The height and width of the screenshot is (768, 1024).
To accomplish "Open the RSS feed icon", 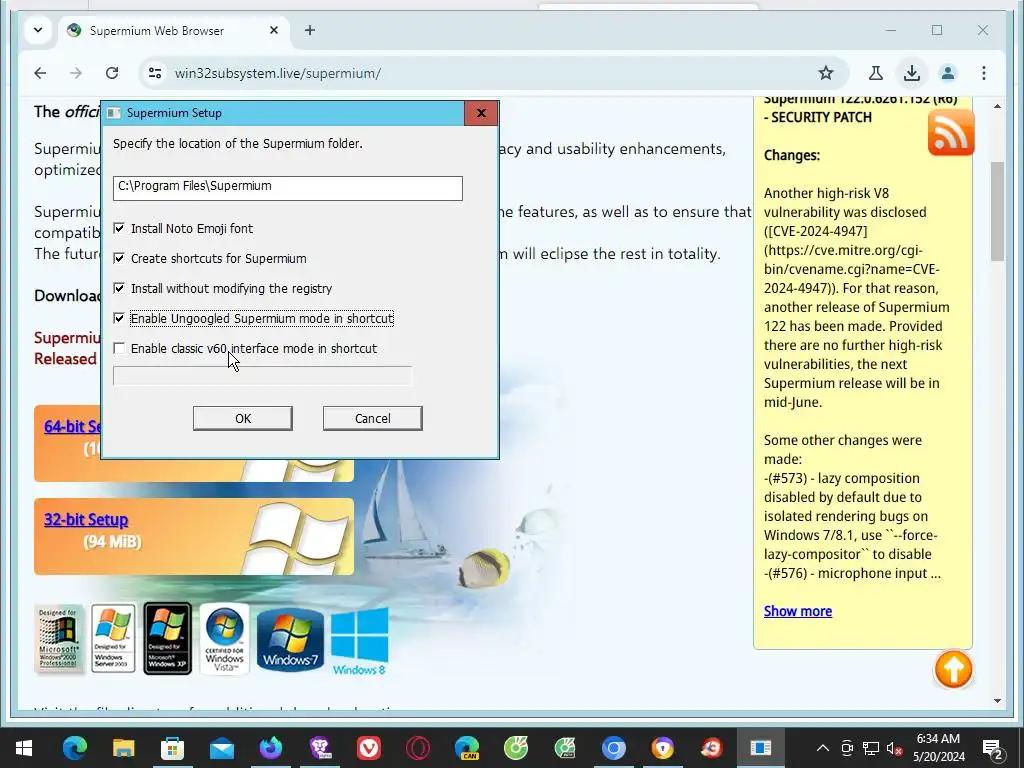I will pos(951,133).
